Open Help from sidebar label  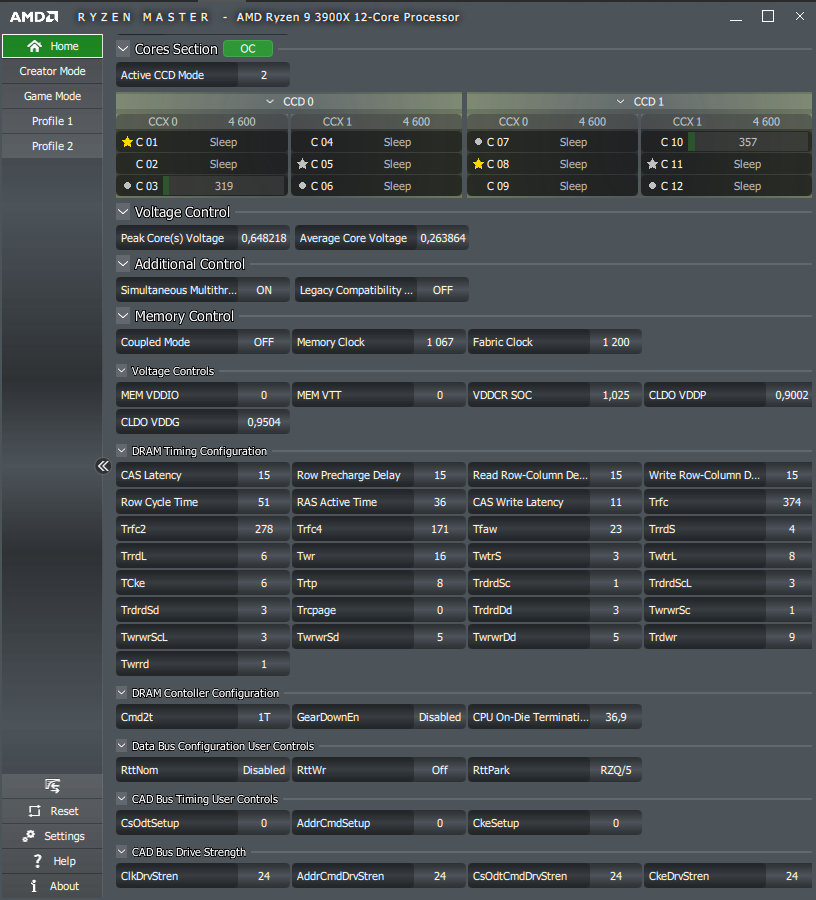[x=64, y=861]
